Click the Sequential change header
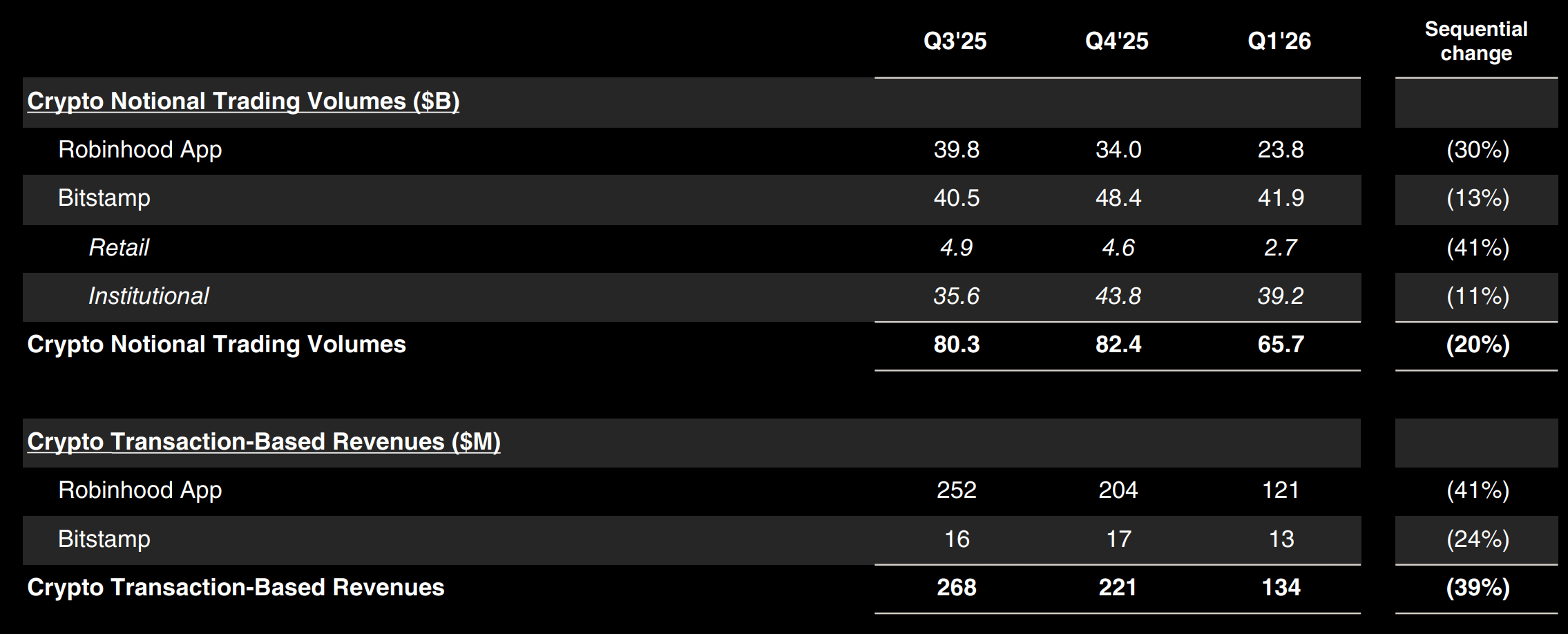 (x=1476, y=41)
